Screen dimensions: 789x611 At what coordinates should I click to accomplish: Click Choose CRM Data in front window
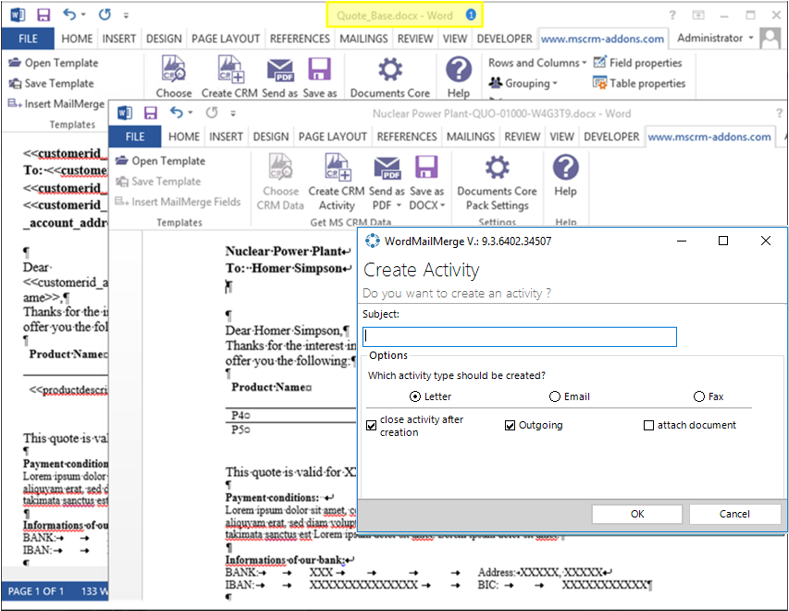280,182
